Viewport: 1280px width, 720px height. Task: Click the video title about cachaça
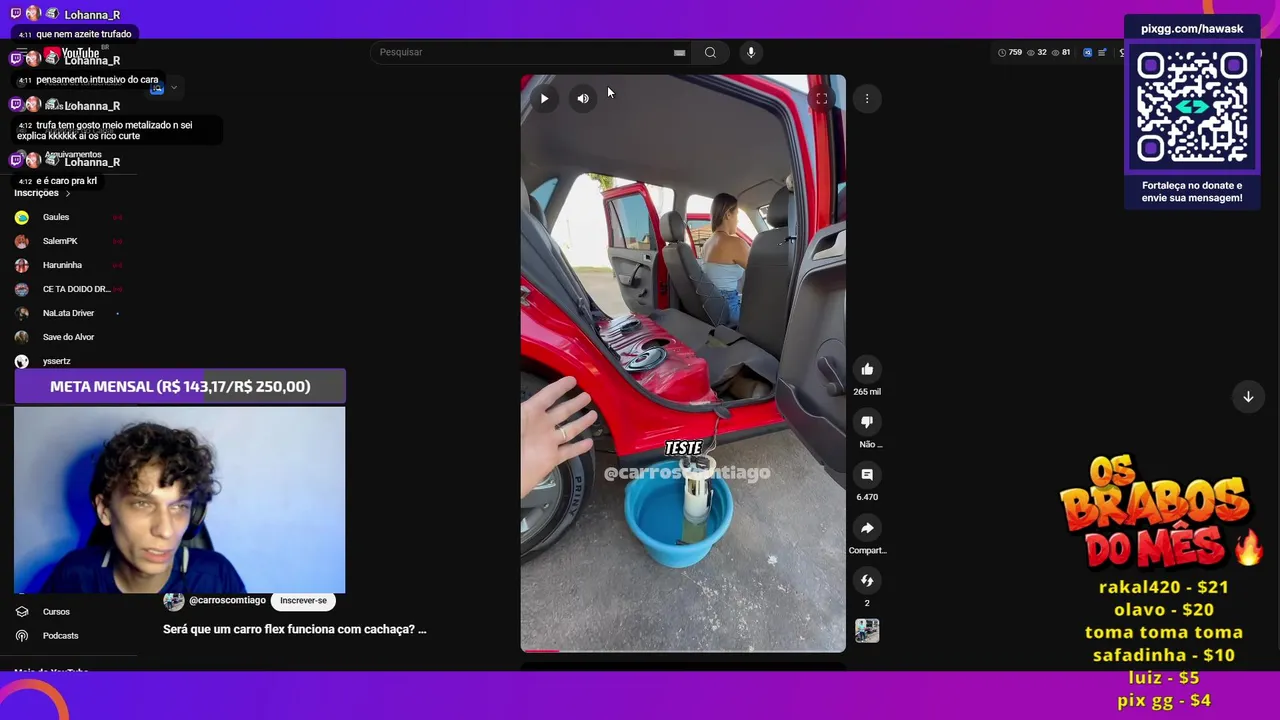tap(294, 630)
